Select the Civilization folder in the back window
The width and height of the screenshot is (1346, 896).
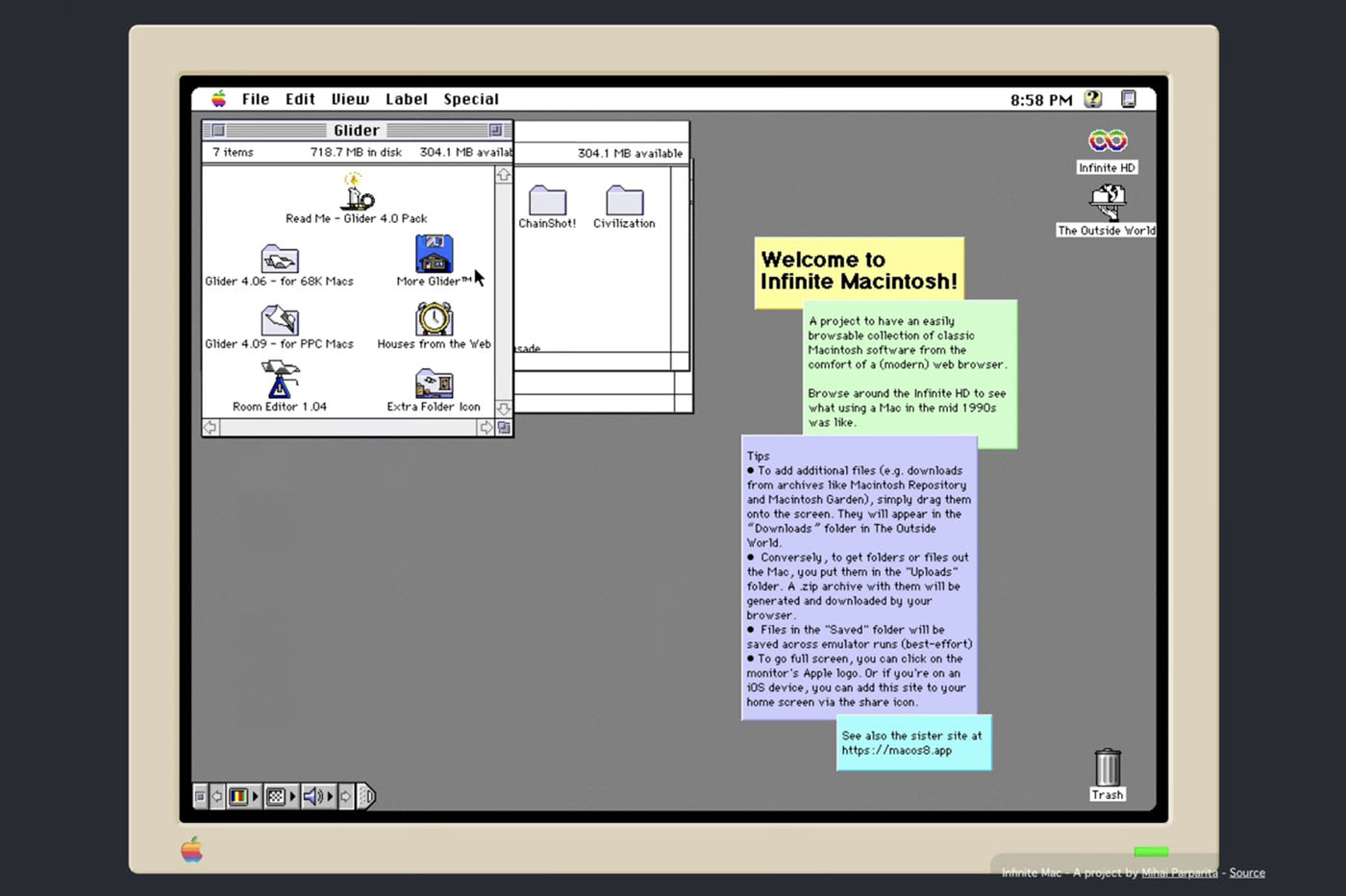click(624, 200)
